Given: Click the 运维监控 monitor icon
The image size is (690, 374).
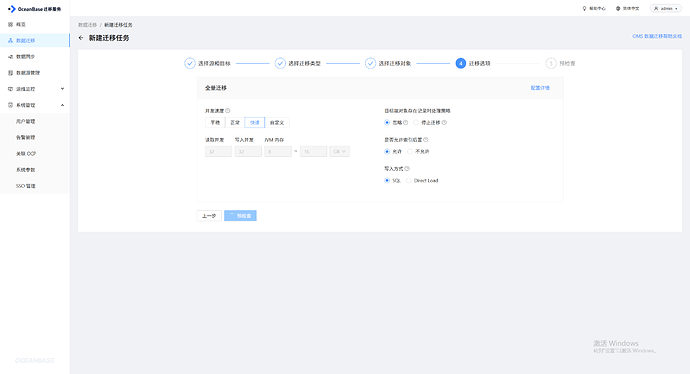Looking at the screenshot, I should 11,89.
